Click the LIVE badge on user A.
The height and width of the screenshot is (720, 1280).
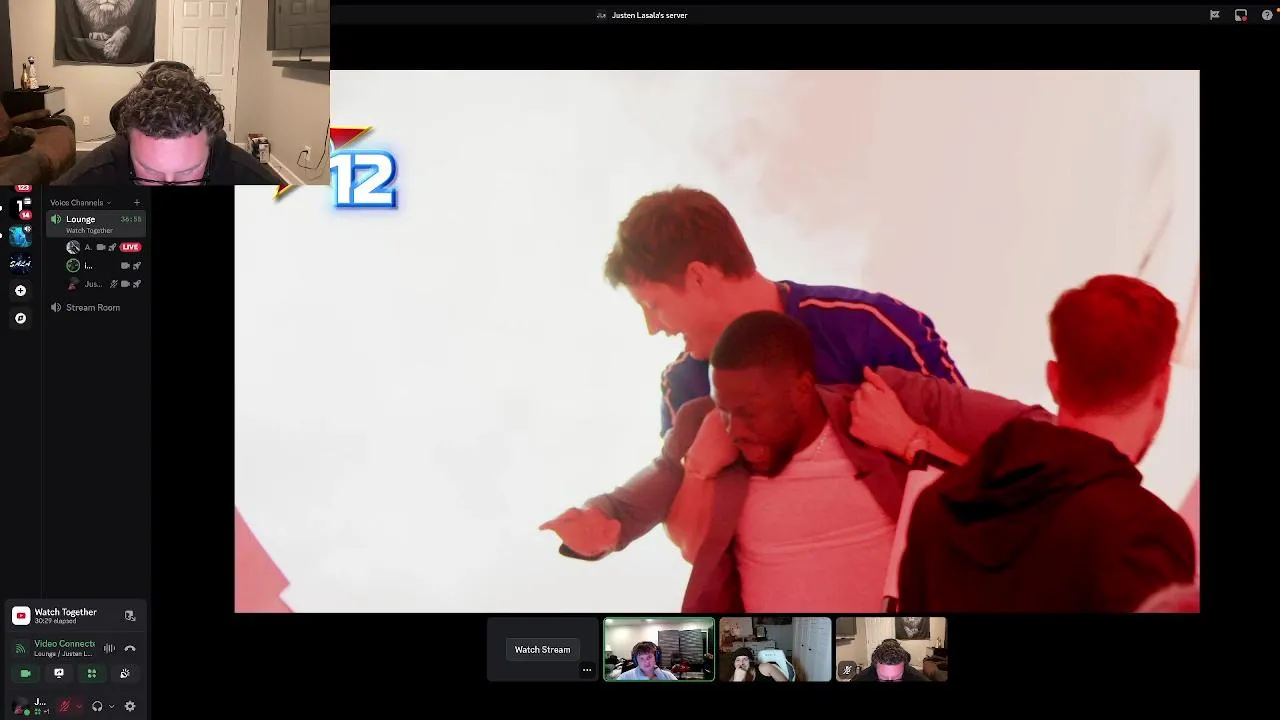click(130, 247)
